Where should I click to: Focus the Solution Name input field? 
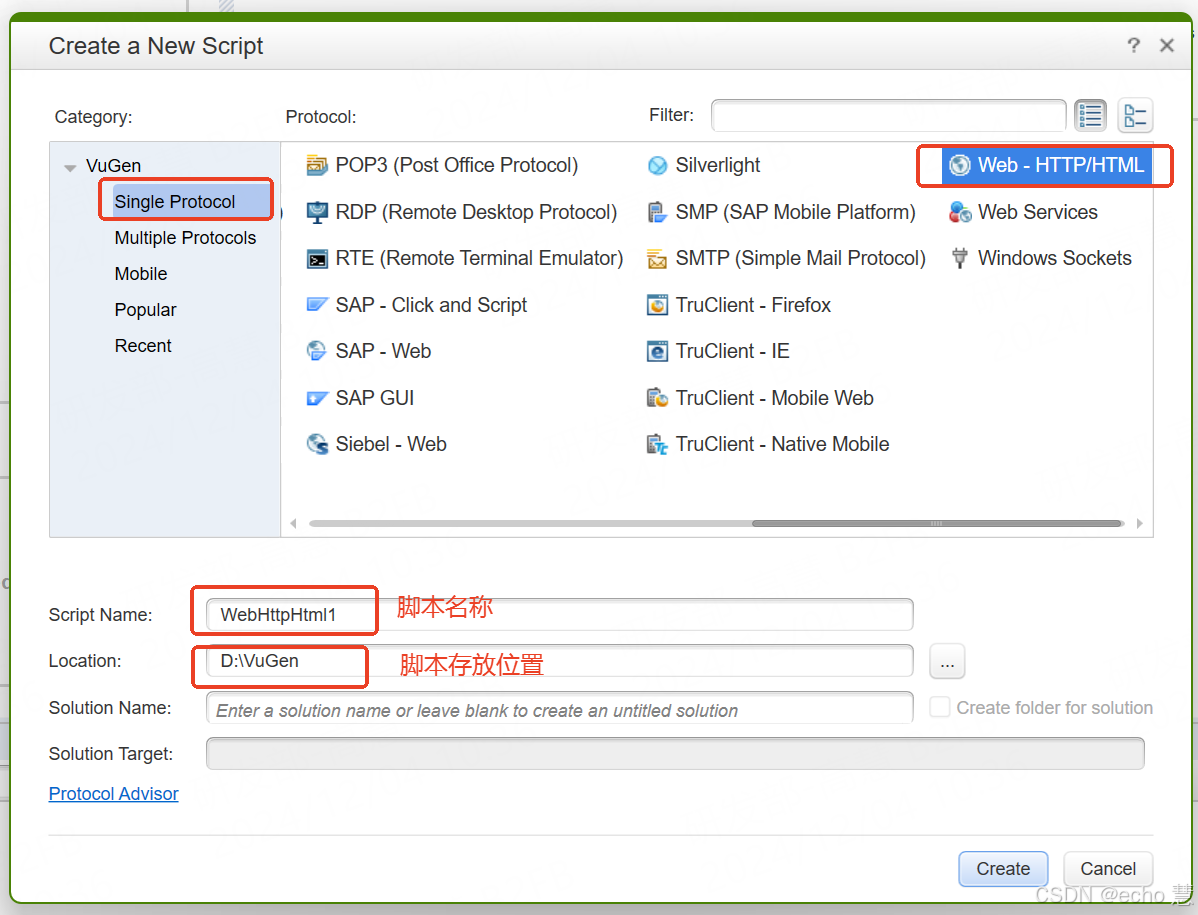(x=559, y=708)
